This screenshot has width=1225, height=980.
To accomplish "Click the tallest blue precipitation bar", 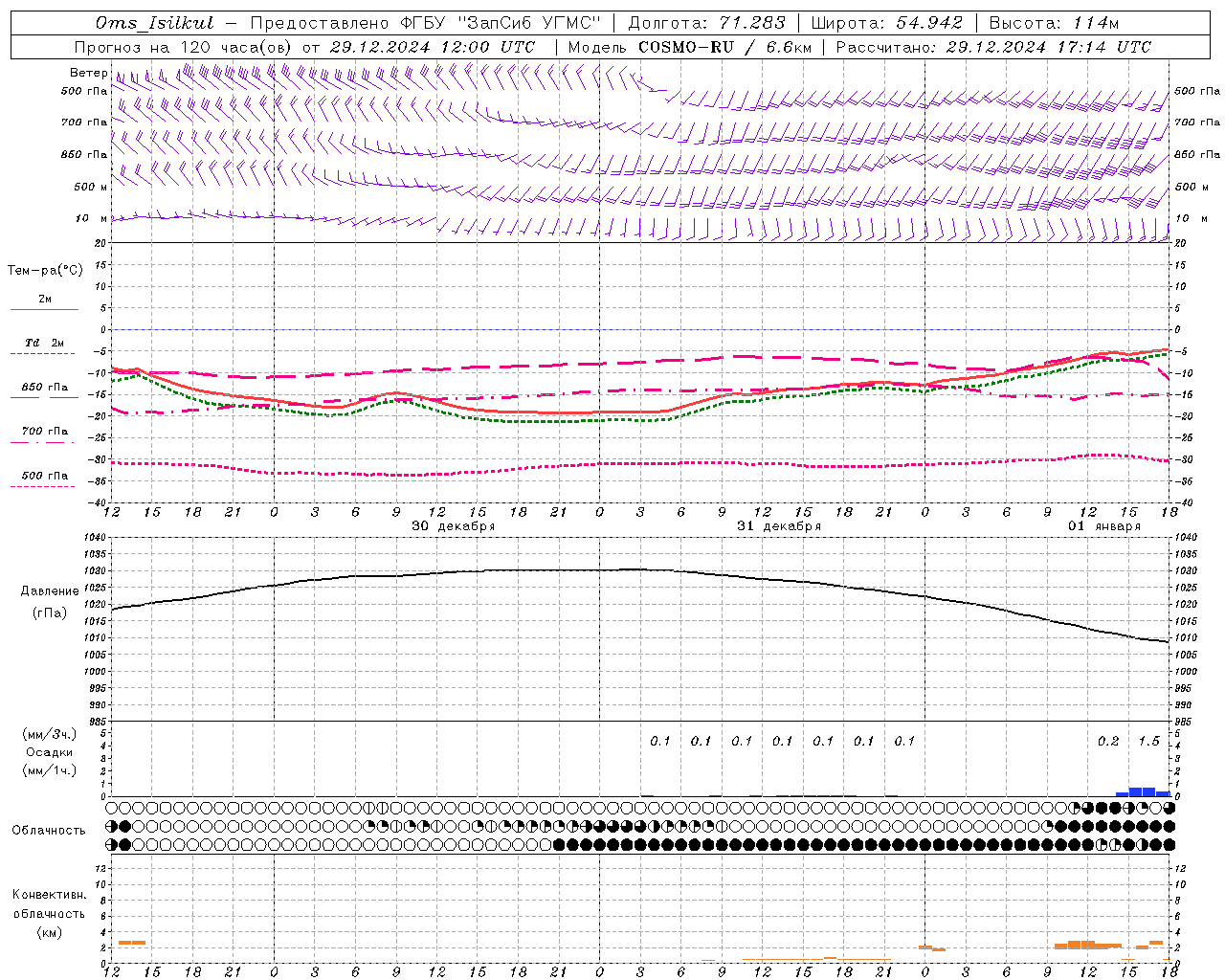I will [x=1142, y=791].
